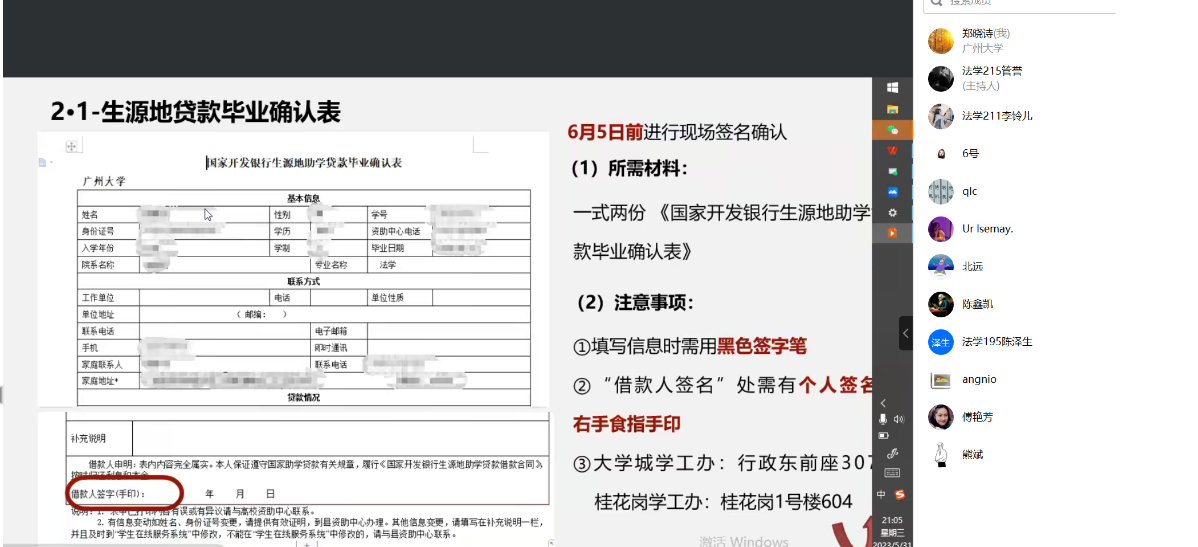Viewport: 1198px width, 547px height.
Task: Toggle the 中 Chinese input mode indicator
Action: pyautogui.click(x=881, y=494)
